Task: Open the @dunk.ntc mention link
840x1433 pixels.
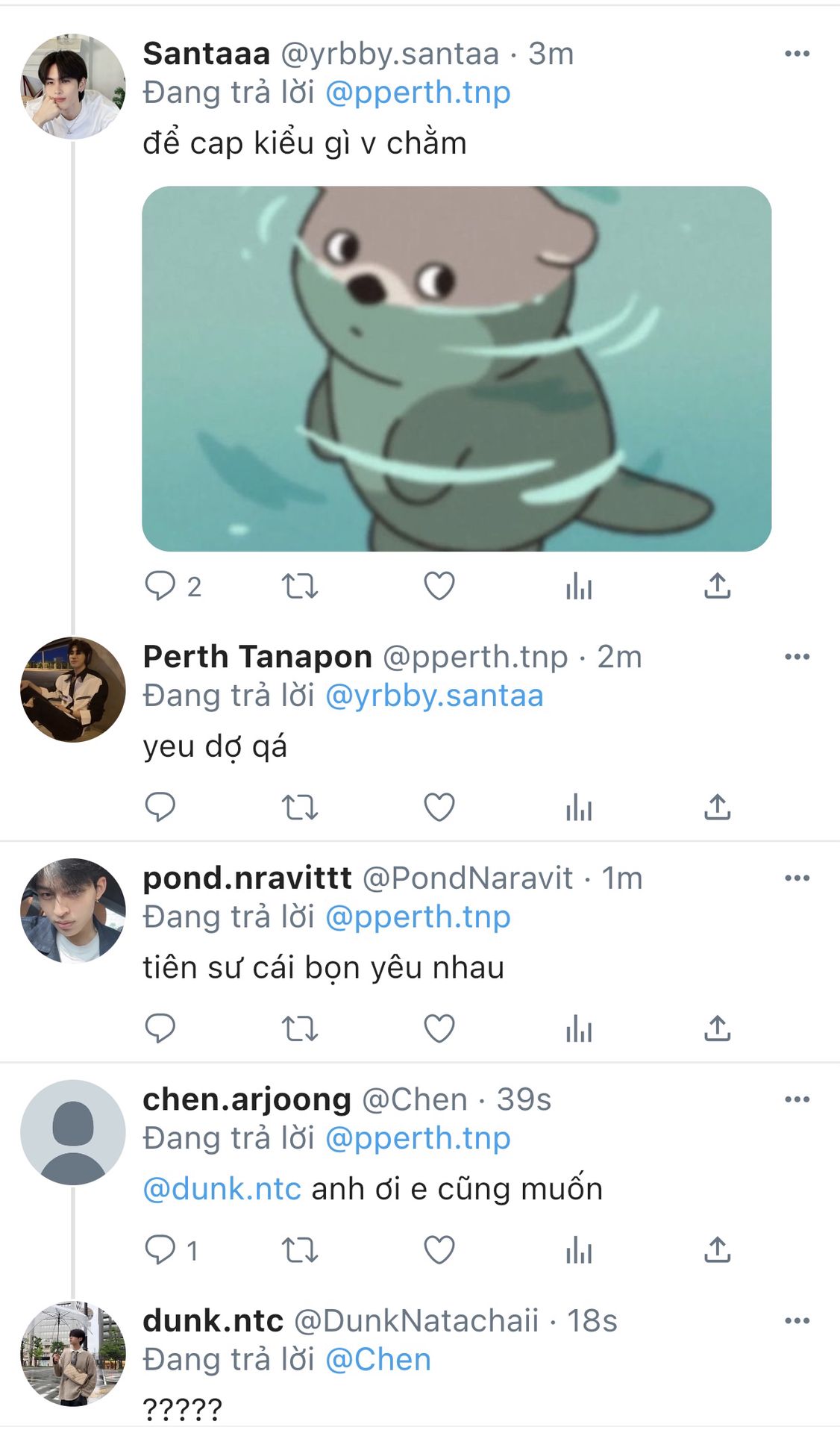Action: (222, 1188)
